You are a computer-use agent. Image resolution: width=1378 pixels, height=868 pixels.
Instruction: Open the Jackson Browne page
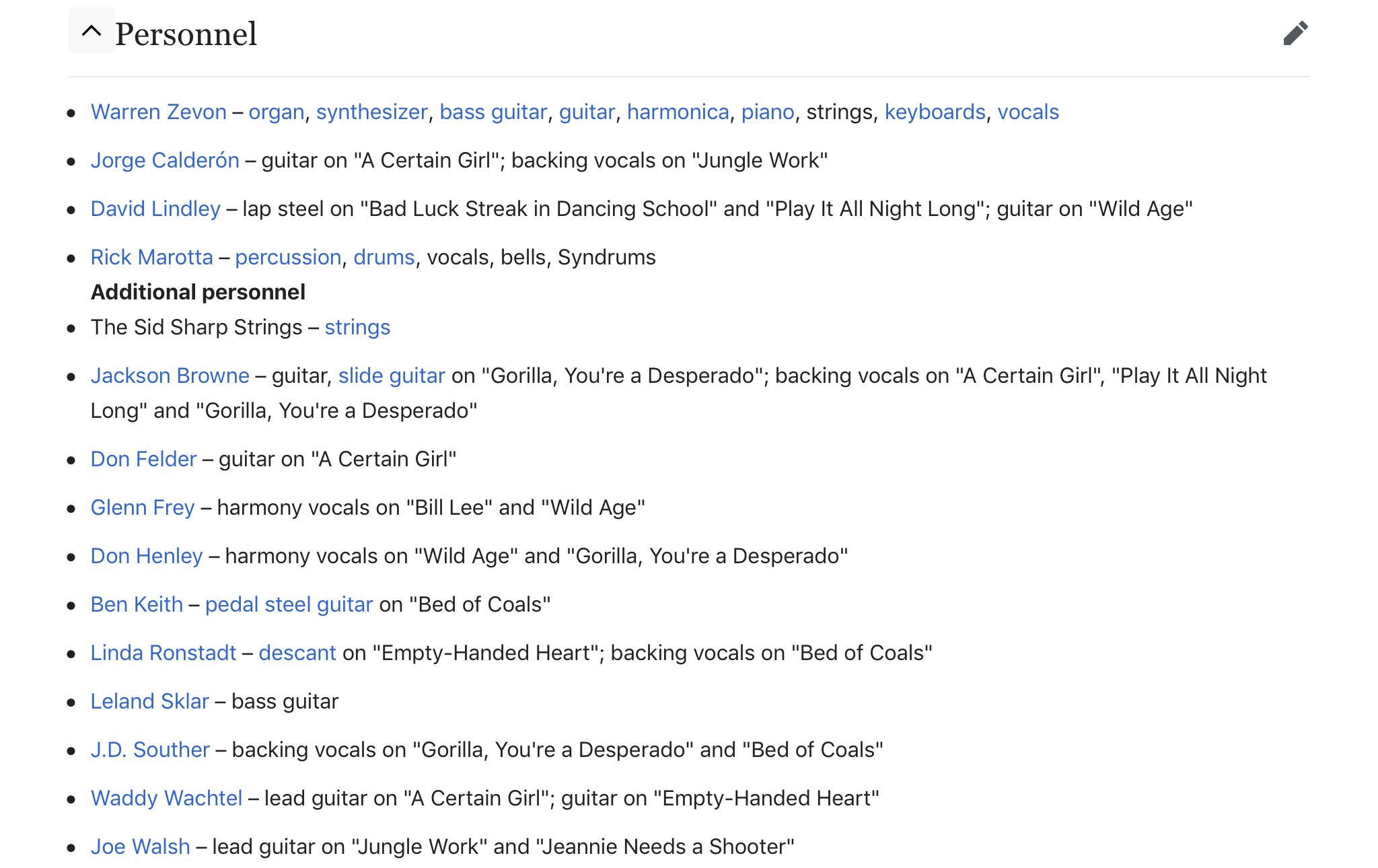(x=170, y=375)
